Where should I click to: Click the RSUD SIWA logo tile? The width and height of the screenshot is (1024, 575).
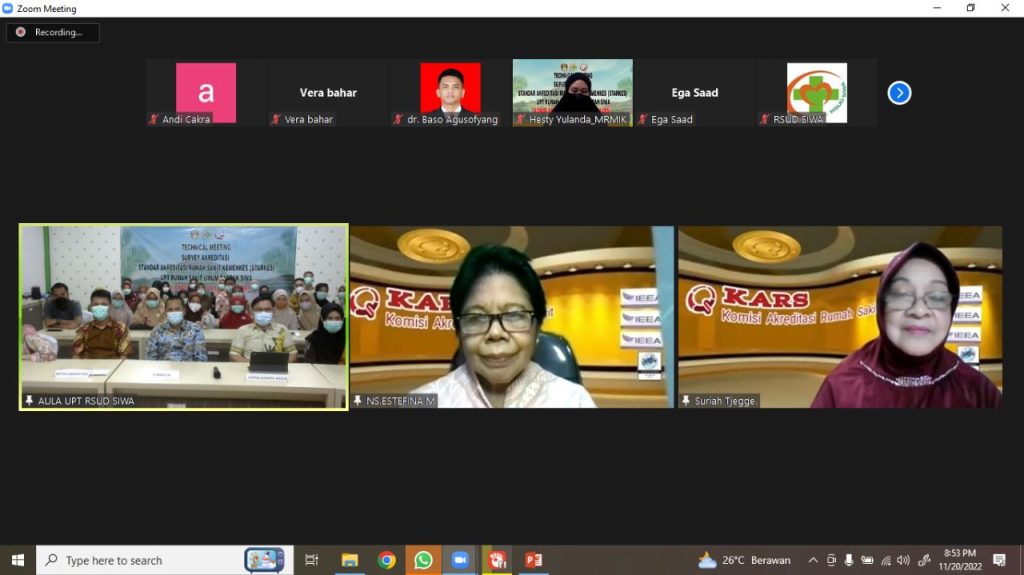click(x=816, y=92)
